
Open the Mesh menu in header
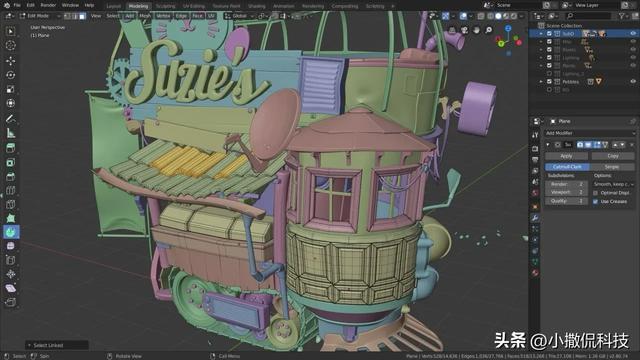coord(145,16)
